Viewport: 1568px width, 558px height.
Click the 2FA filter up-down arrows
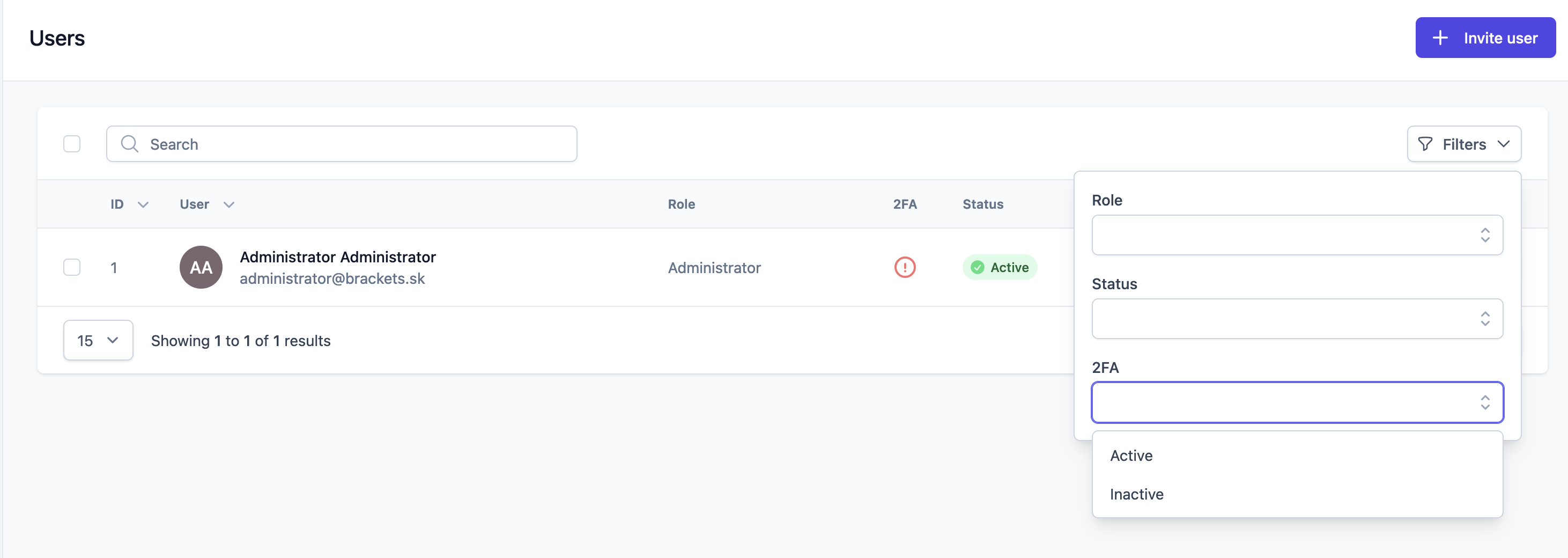coord(1485,402)
